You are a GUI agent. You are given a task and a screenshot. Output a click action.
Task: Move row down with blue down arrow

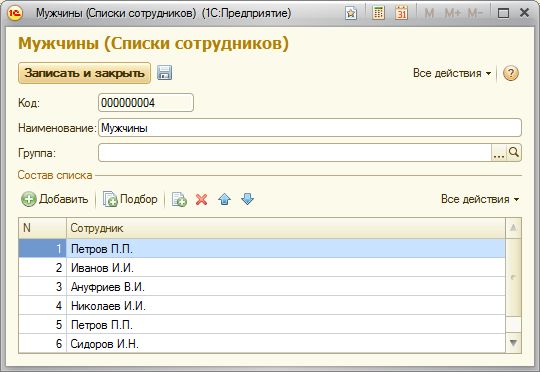pyautogui.click(x=248, y=199)
